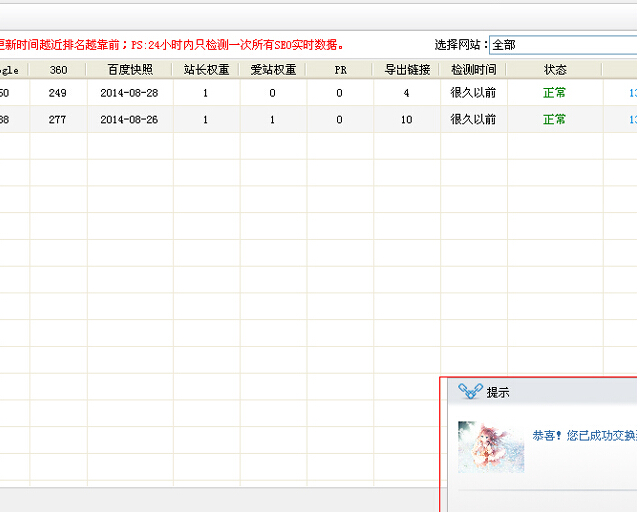This screenshot has width=644, height=512.
Task: Click the 检测时间 column header
Action: (472, 70)
